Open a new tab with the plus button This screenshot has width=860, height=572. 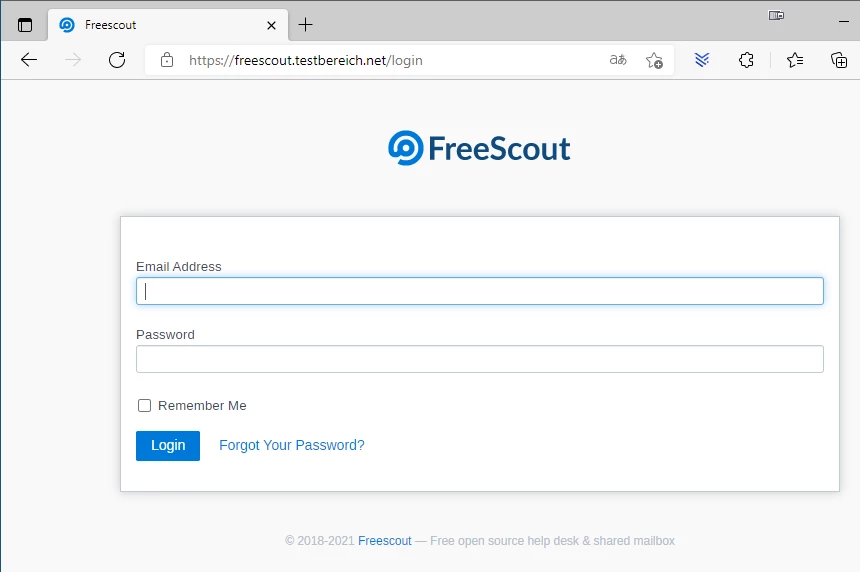(x=305, y=25)
